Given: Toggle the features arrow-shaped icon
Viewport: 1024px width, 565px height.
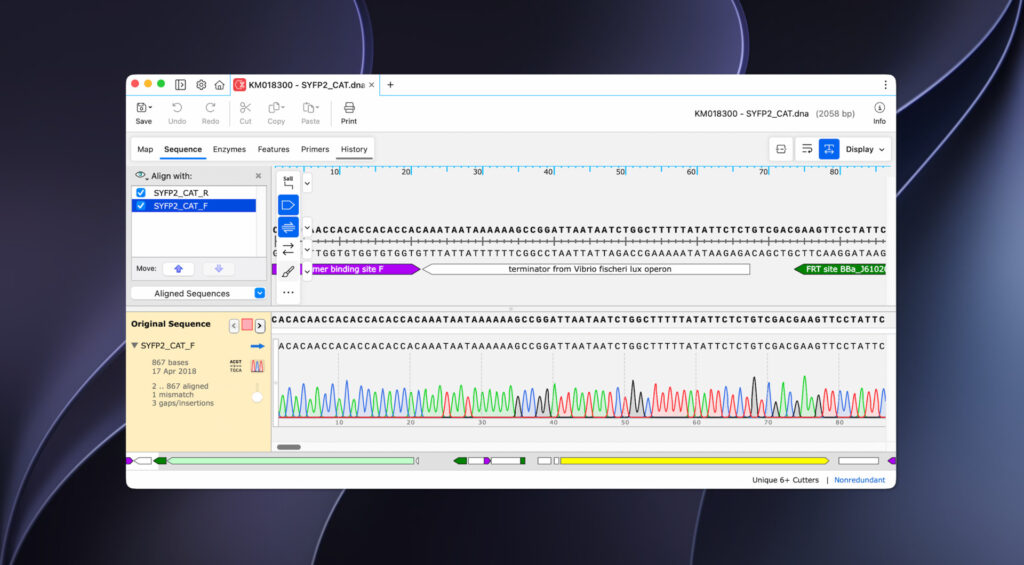Looking at the screenshot, I should coord(288,205).
